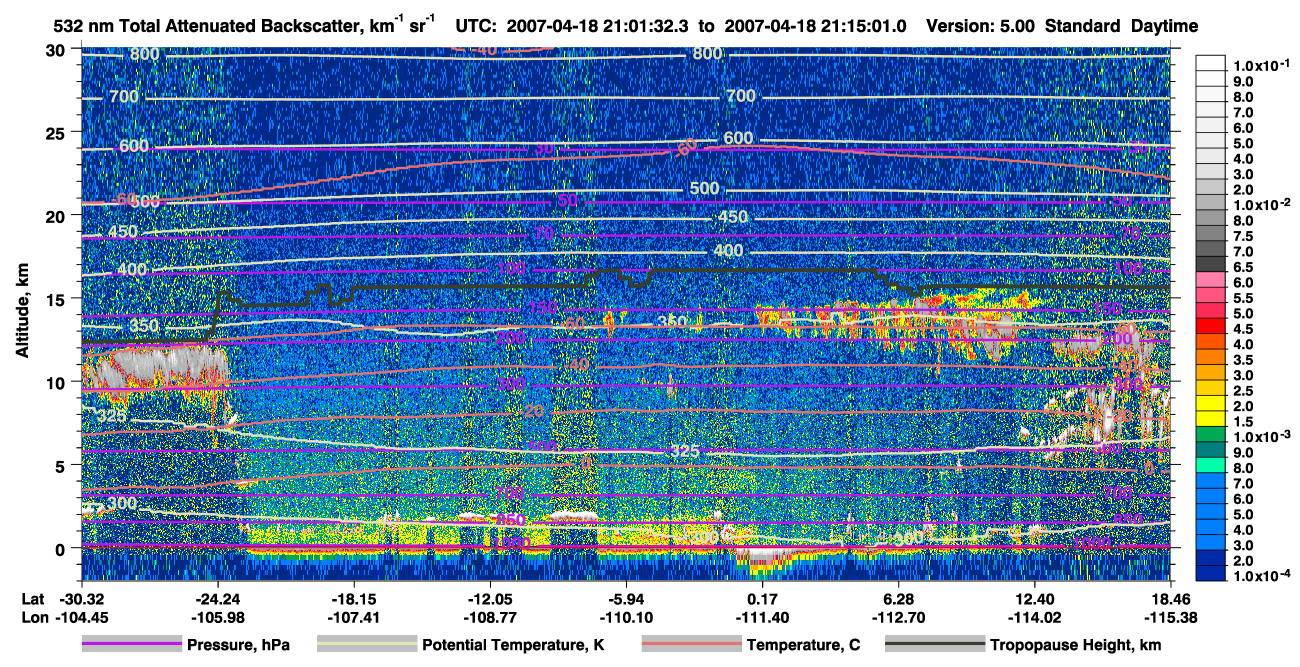Click the 'Temperature, C' legend label
This screenshot has width=1300, height=667.
pos(803,646)
